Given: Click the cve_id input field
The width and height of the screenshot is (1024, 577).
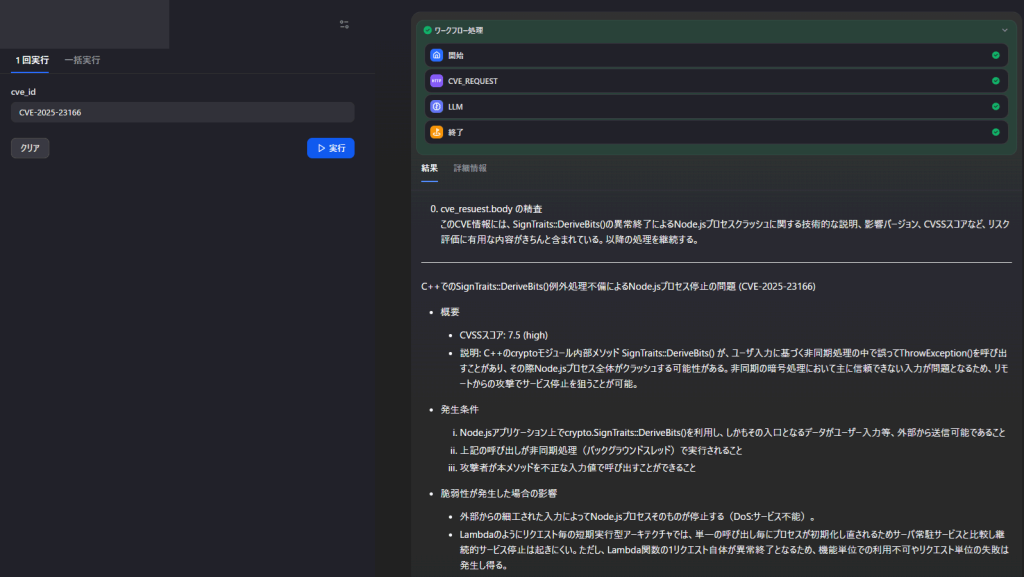Looking at the screenshot, I should 182,112.
